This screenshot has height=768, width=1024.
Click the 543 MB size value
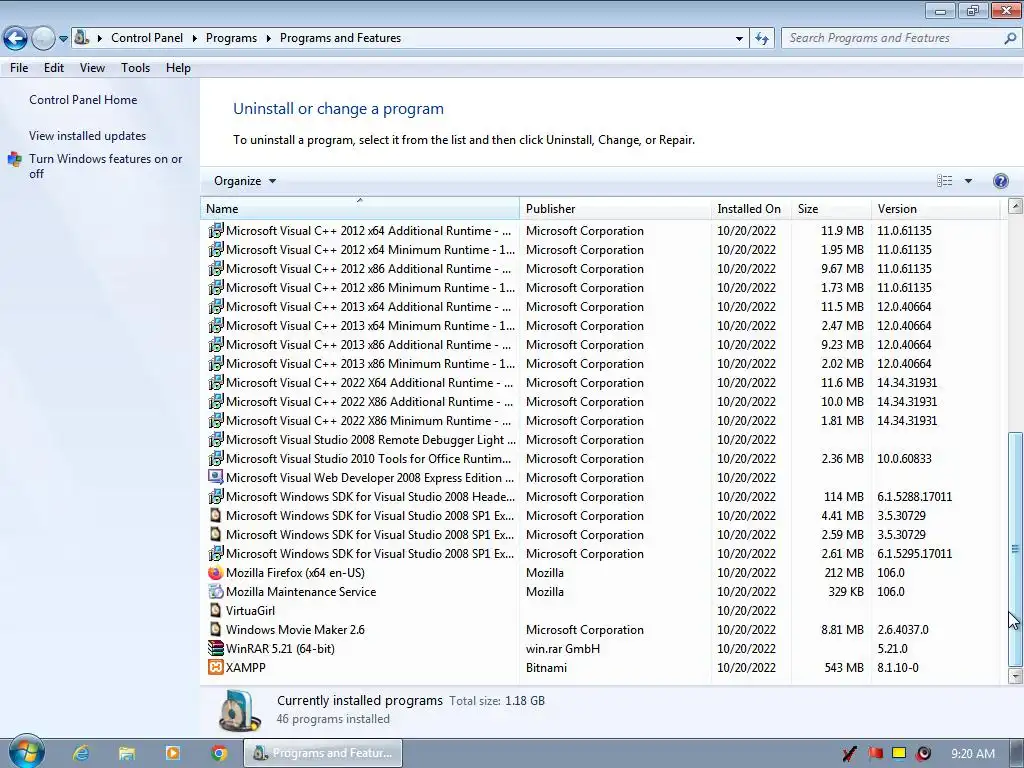click(x=844, y=667)
